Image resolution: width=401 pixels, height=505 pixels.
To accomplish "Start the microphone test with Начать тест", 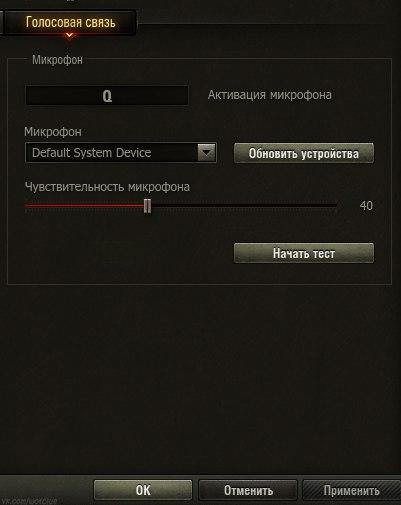I will (x=304, y=253).
